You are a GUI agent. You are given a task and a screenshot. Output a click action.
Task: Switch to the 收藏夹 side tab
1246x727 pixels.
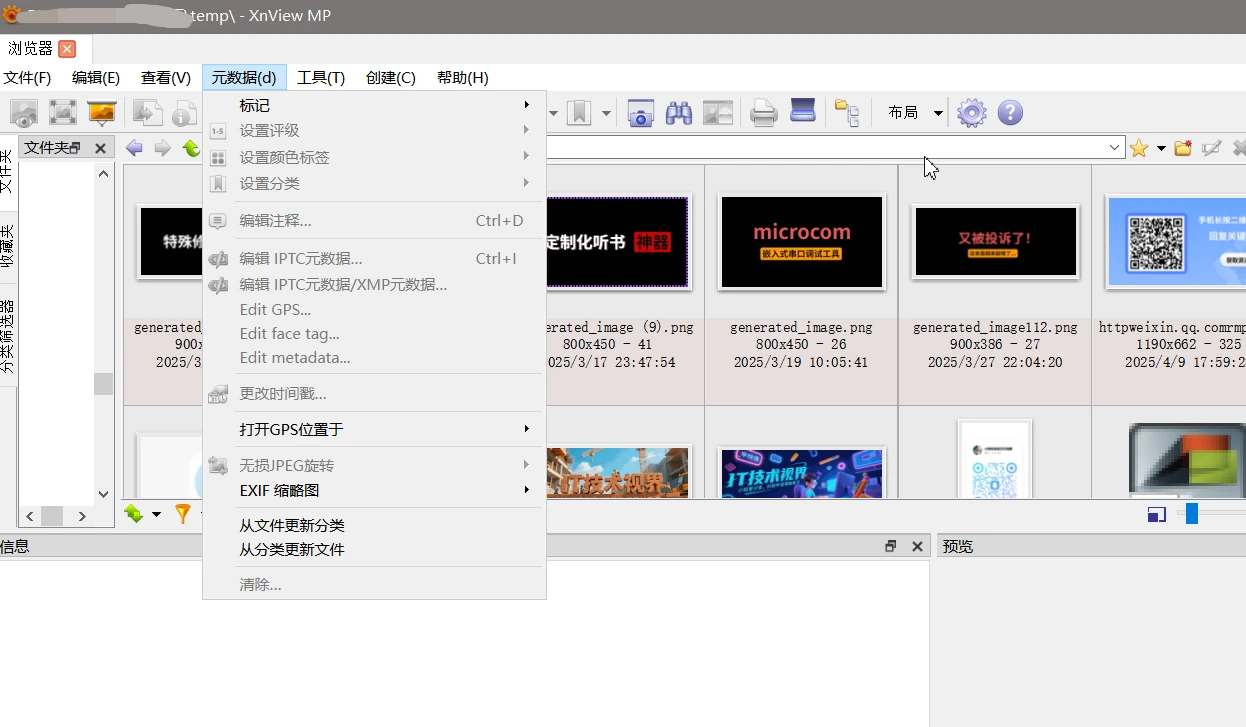tap(8, 246)
